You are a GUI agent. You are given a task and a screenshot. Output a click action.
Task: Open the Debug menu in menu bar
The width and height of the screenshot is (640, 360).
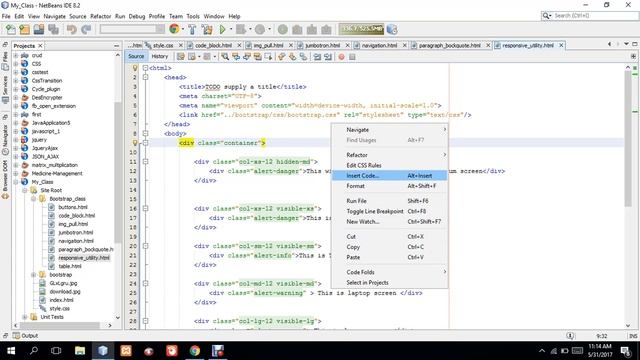pyautogui.click(x=137, y=16)
